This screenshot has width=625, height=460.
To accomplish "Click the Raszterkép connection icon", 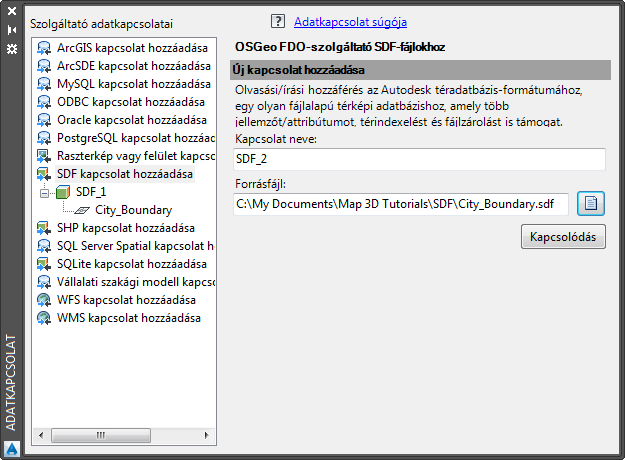I will (x=43, y=156).
